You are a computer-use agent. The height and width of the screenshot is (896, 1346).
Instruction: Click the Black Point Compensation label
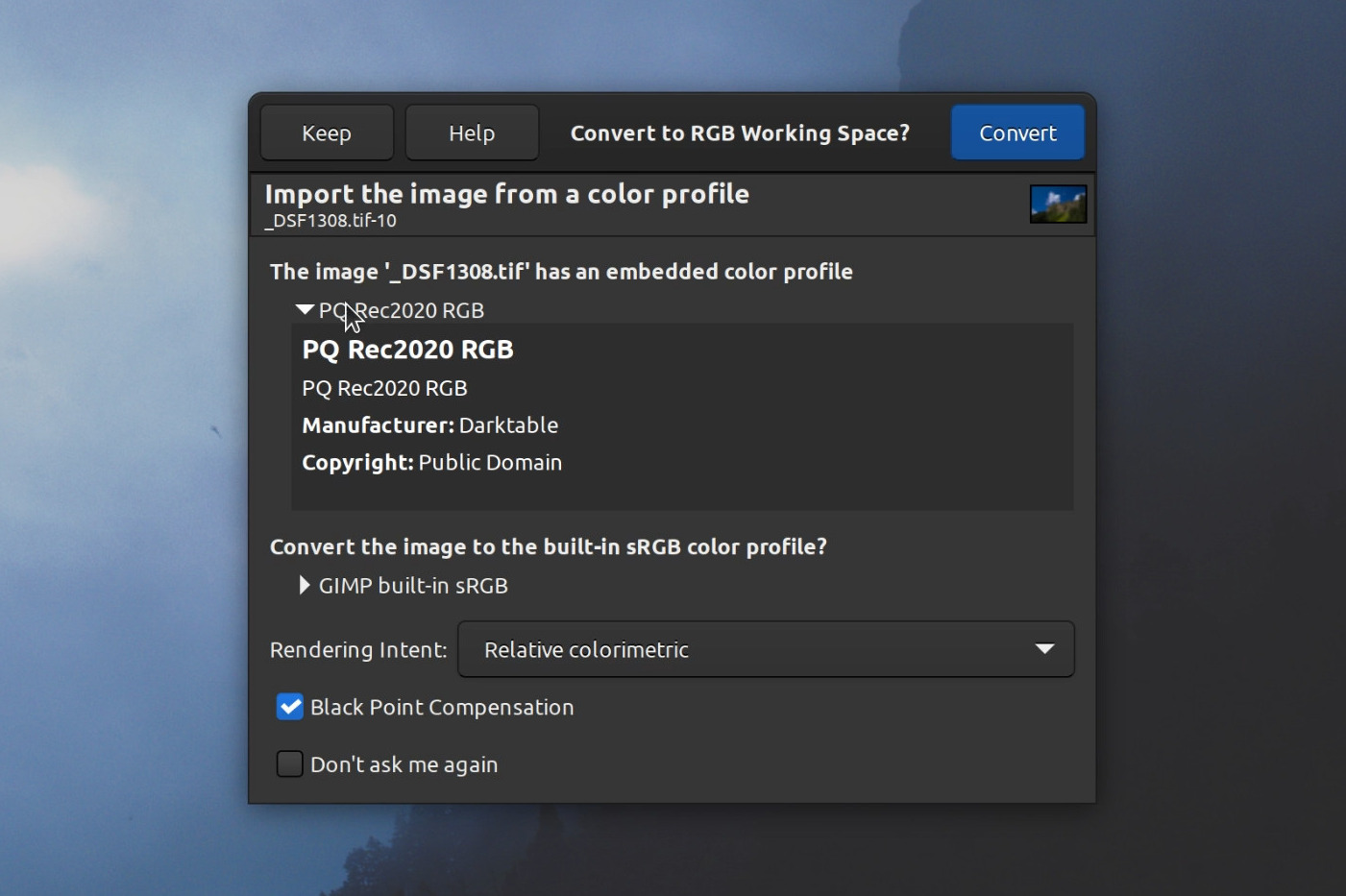point(442,707)
